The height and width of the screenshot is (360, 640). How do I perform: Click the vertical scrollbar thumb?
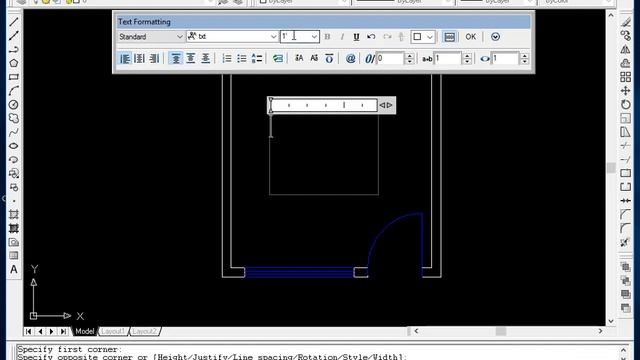coord(611,168)
